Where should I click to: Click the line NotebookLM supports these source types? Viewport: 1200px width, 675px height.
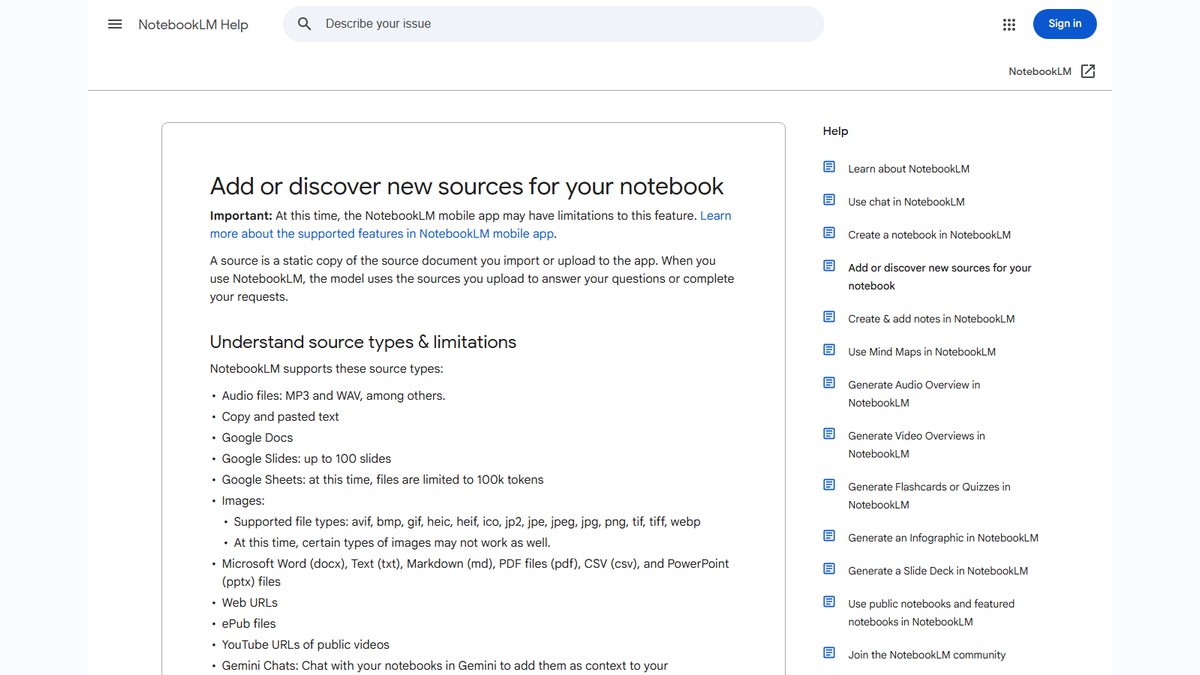326,369
